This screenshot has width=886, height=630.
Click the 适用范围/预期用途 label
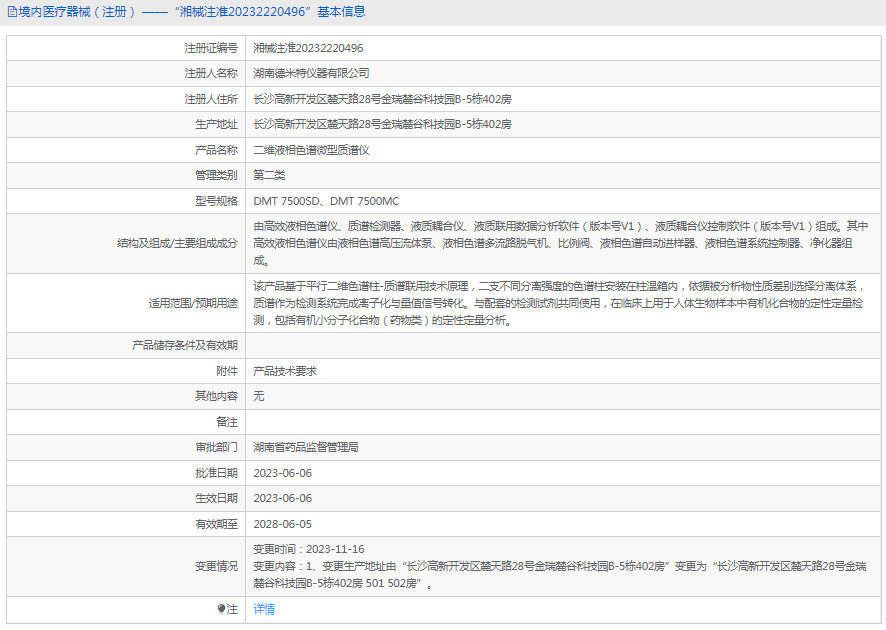pyautogui.click(x=193, y=303)
